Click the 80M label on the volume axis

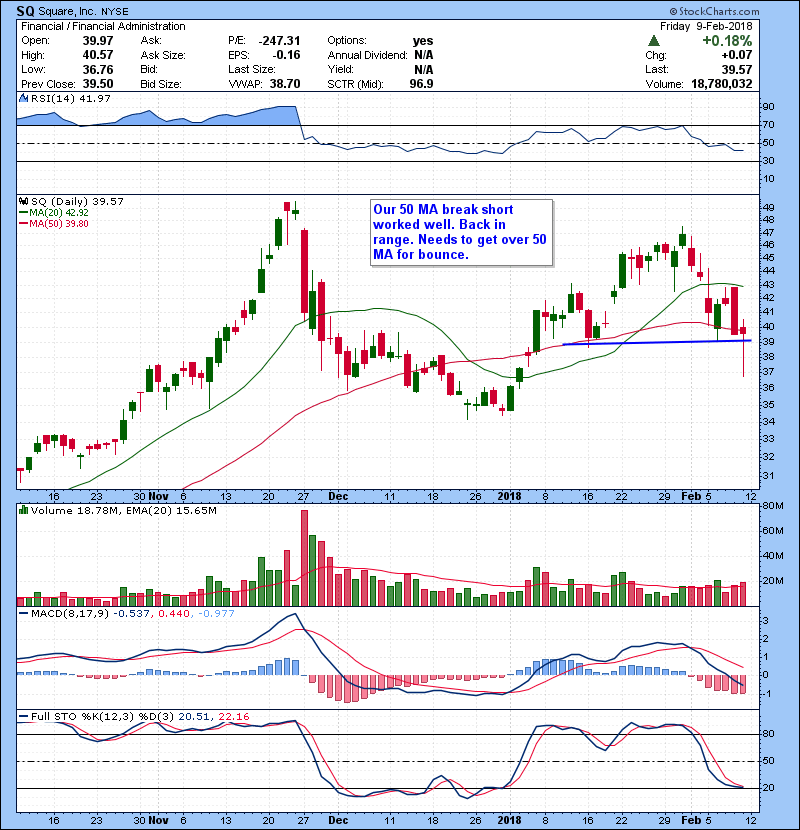[x=772, y=506]
